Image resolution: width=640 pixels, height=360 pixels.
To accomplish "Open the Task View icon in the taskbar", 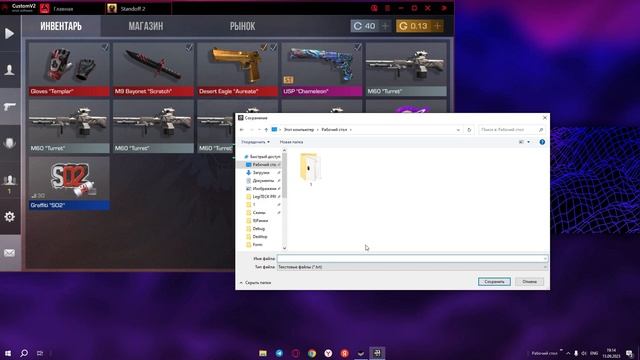I will (x=40, y=353).
